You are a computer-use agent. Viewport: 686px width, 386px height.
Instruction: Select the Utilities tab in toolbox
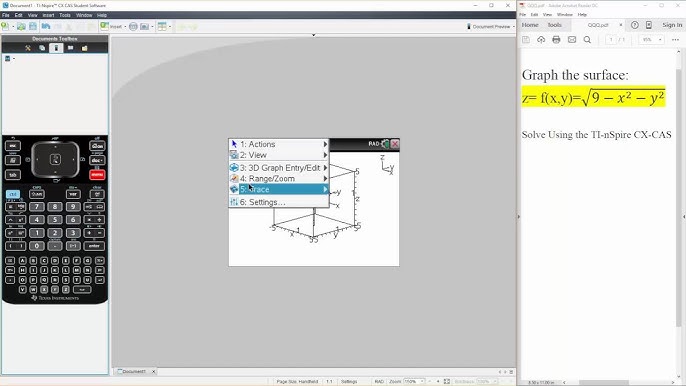tap(70, 48)
